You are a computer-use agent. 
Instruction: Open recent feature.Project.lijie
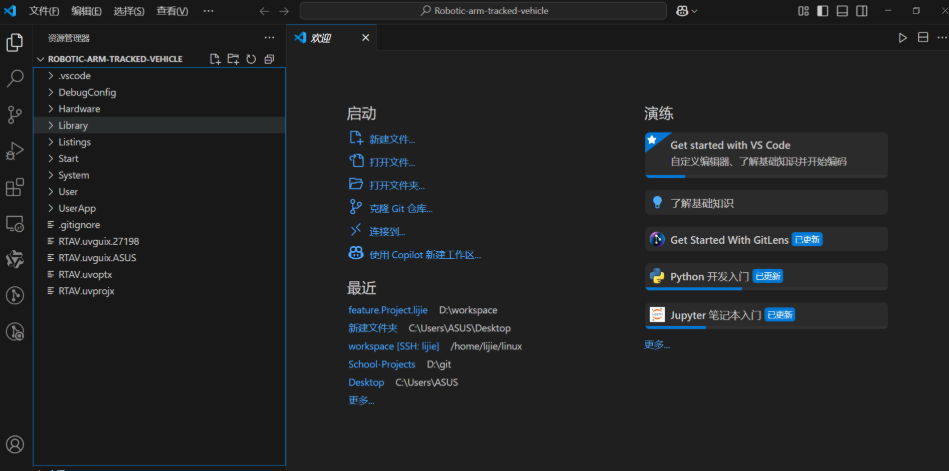388,310
